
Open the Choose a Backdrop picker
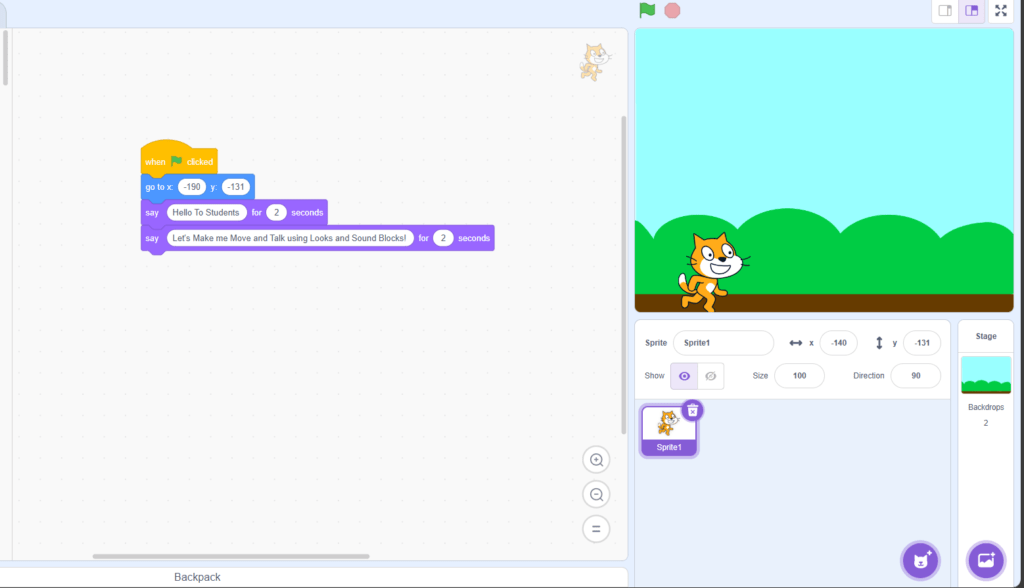[985, 560]
